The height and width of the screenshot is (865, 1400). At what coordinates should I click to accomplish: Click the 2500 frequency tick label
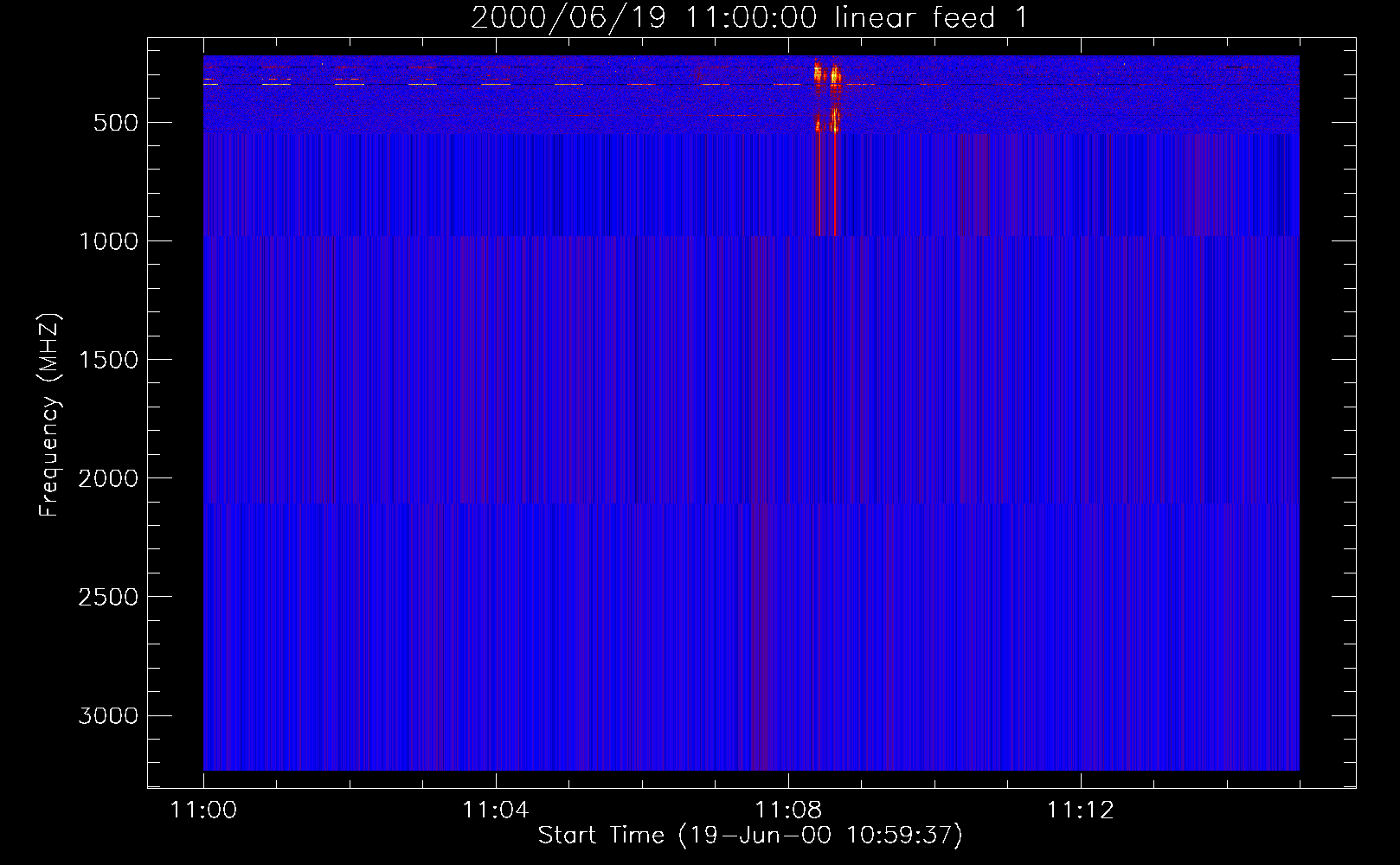pyautogui.click(x=108, y=597)
